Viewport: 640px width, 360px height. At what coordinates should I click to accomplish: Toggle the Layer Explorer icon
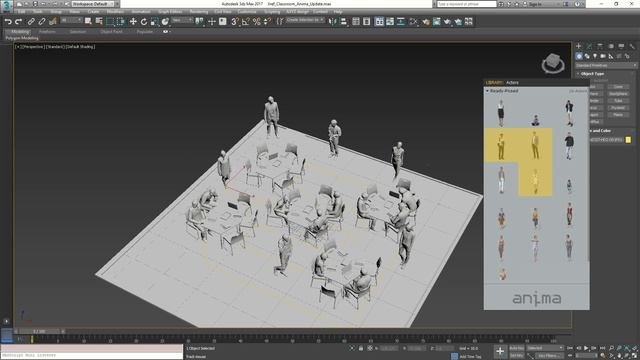pos(367,22)
